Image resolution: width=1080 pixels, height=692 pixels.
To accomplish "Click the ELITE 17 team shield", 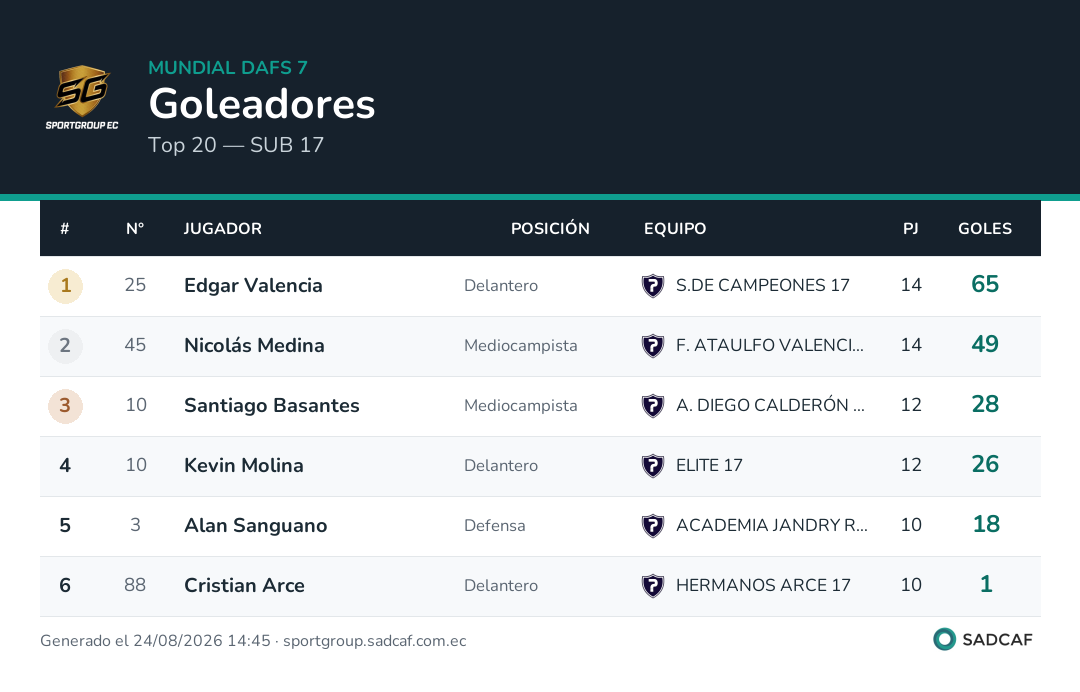I will (x=652, y=465).
